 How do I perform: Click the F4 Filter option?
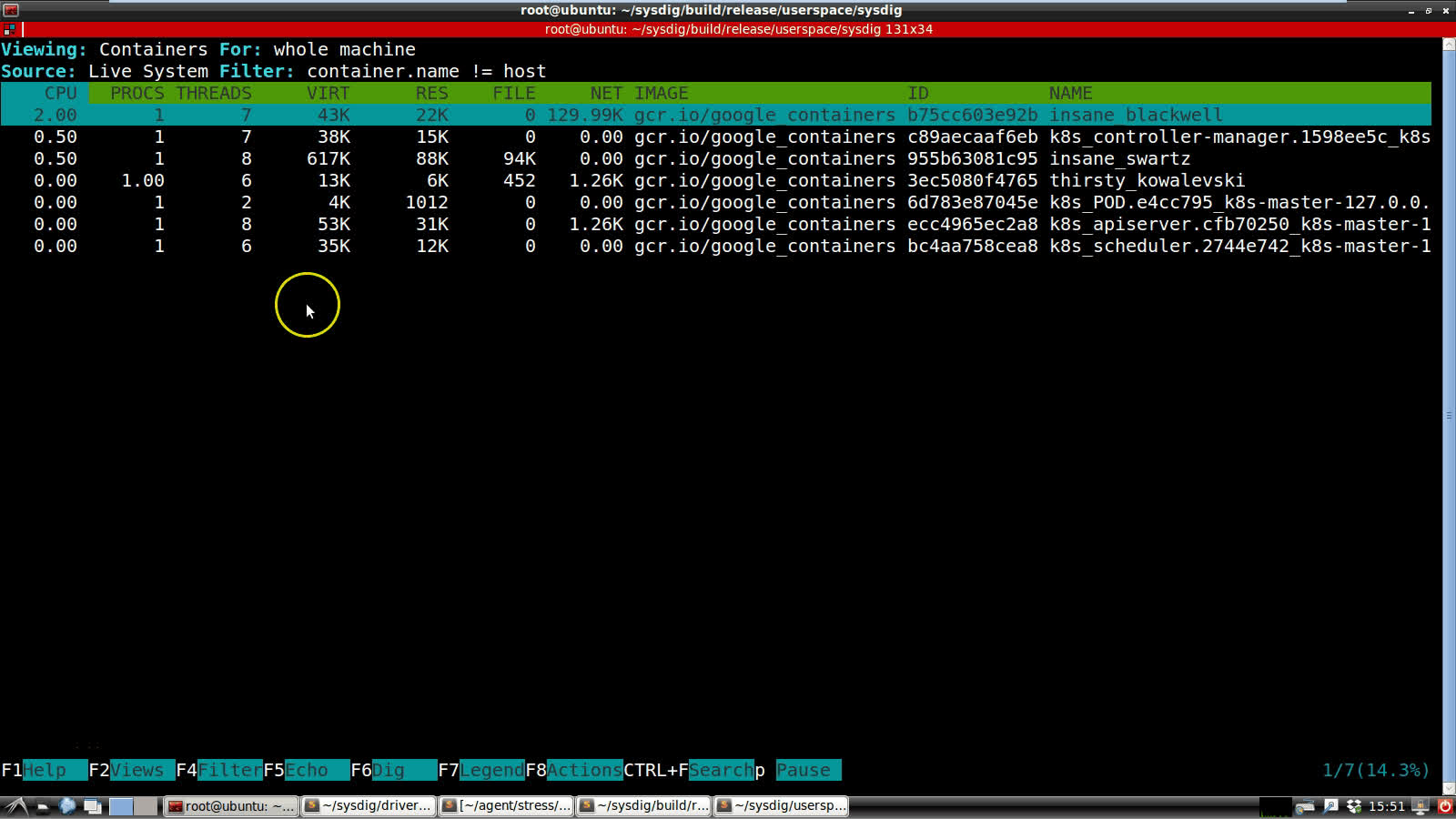click(x=219, y=771)
